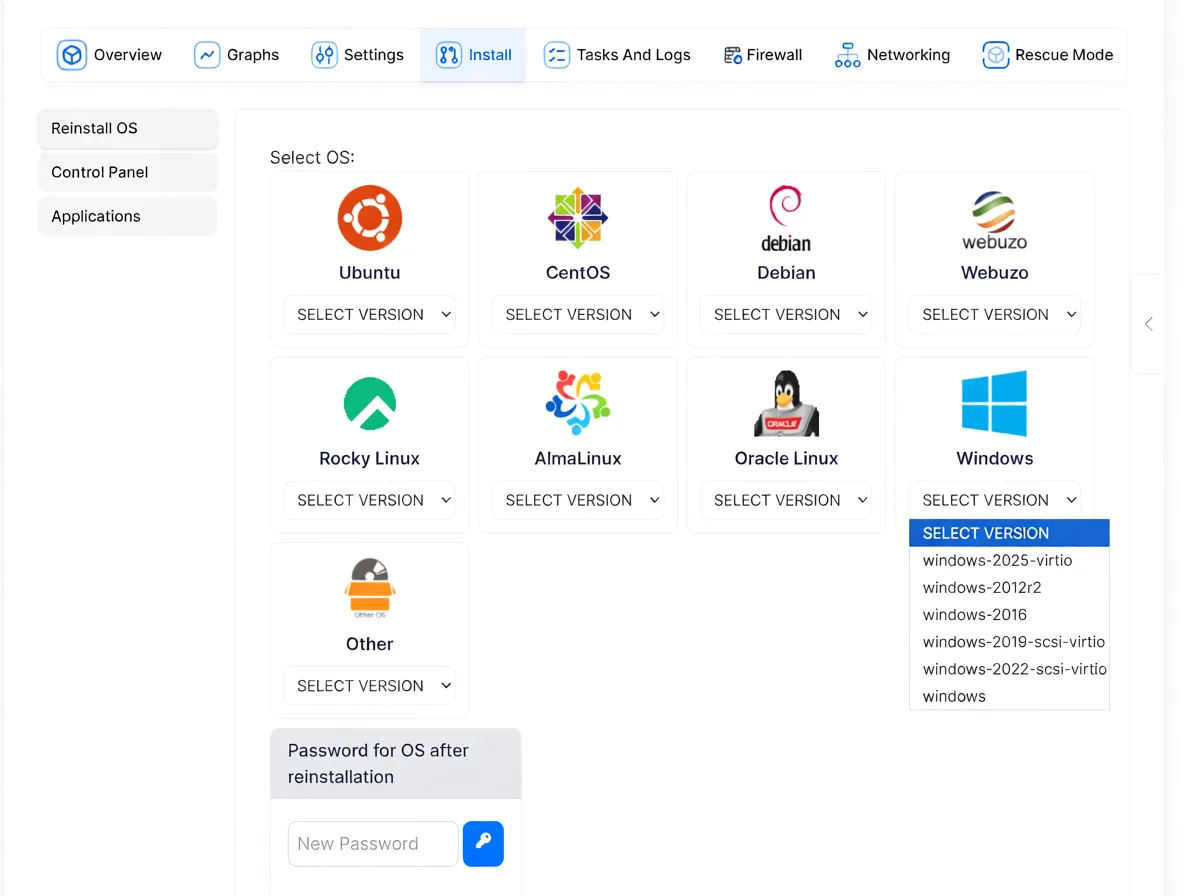Click the AlmaLinux logo
The height and width of the screenshot is (896, 1184).
click(x=578, y=402)
